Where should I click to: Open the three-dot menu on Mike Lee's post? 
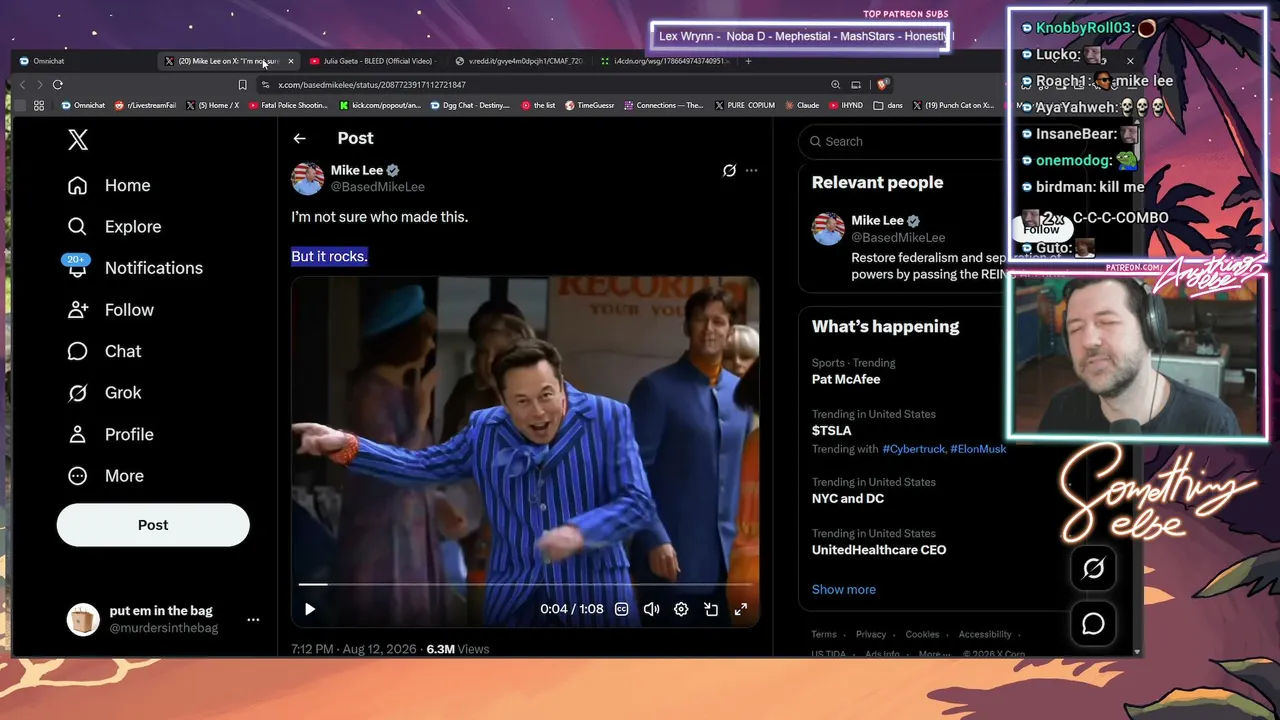pos(752,171)
